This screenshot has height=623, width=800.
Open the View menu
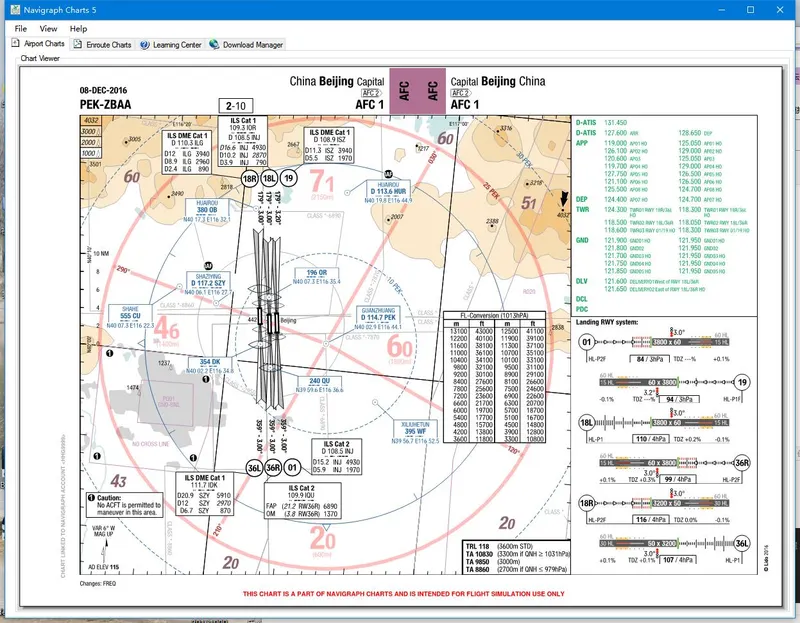[48, 29]
